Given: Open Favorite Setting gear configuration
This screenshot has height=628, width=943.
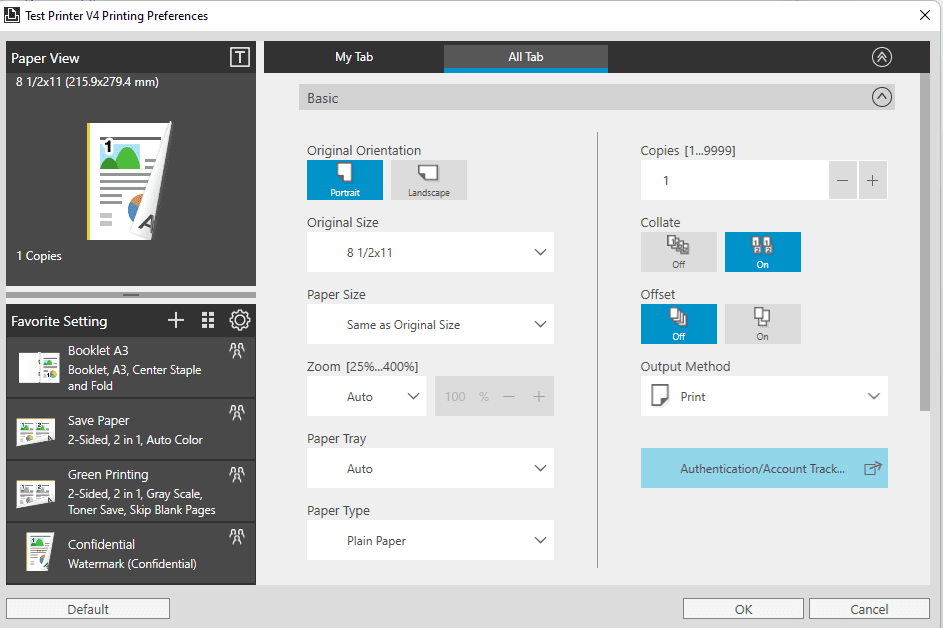Looking at the screenshot, I should tap(239, 320).
